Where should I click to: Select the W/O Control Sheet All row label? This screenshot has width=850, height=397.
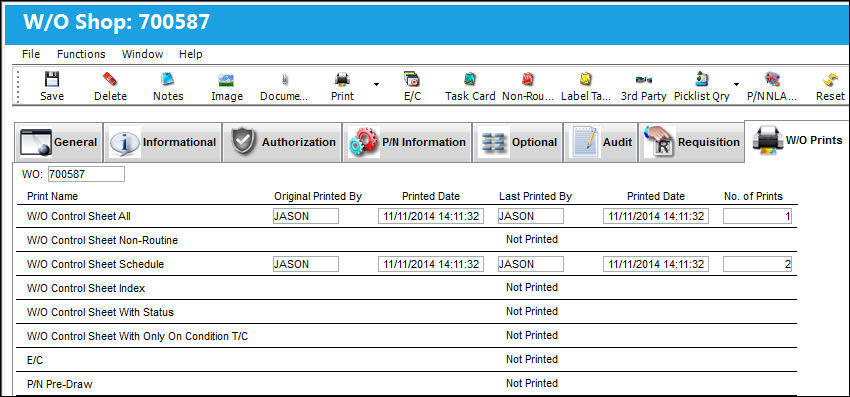(x=79, y=216)
